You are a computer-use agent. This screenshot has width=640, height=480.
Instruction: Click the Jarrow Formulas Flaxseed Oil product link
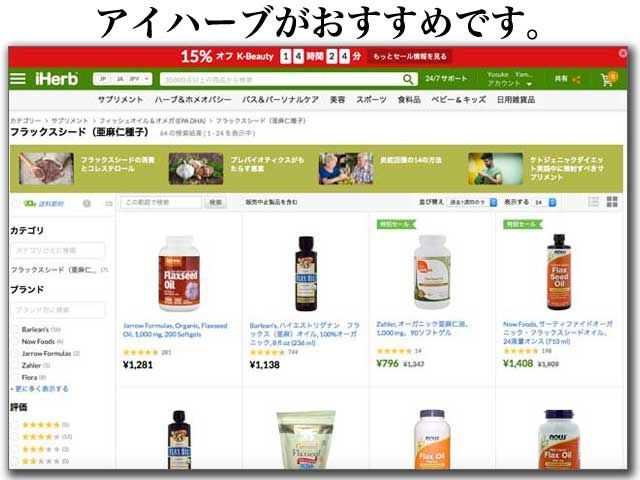tap(175, 330)
